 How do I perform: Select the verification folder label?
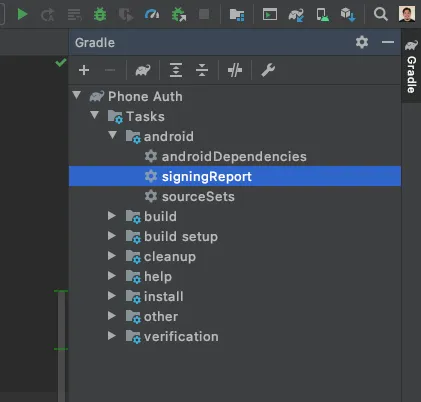point(181,337)
